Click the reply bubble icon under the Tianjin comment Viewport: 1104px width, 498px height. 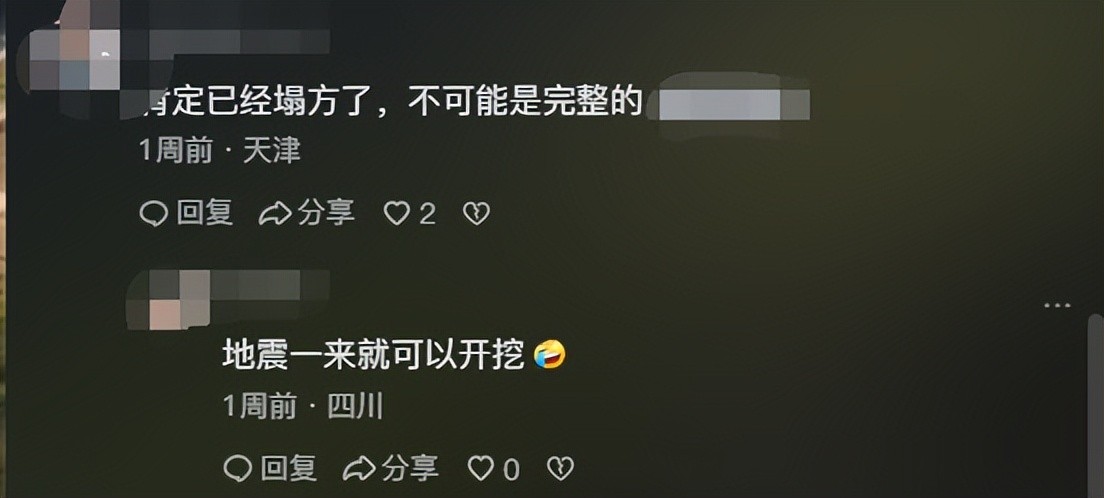[153, 213]
